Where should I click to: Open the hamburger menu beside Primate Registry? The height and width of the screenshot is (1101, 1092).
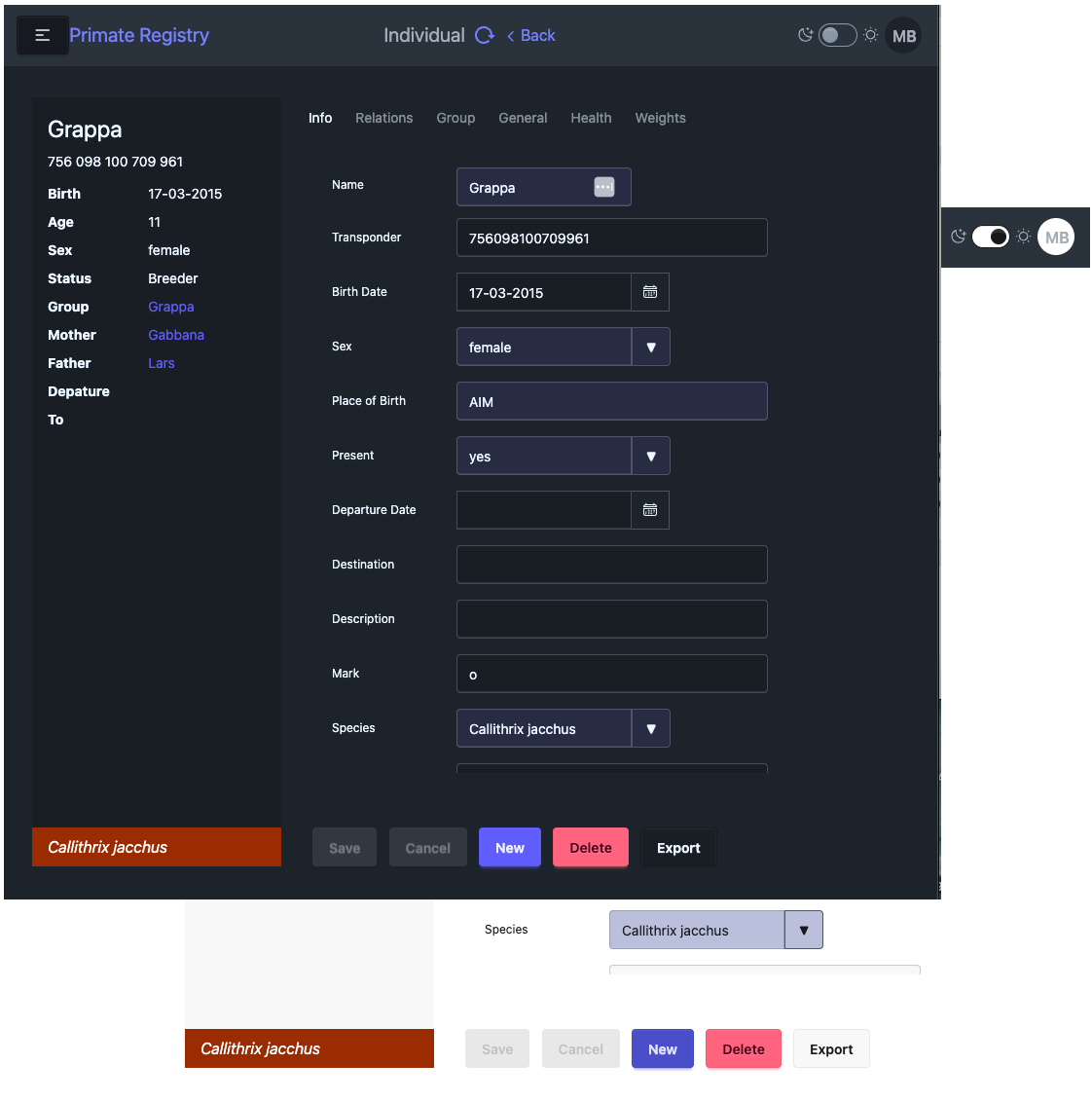coord(42,35)
